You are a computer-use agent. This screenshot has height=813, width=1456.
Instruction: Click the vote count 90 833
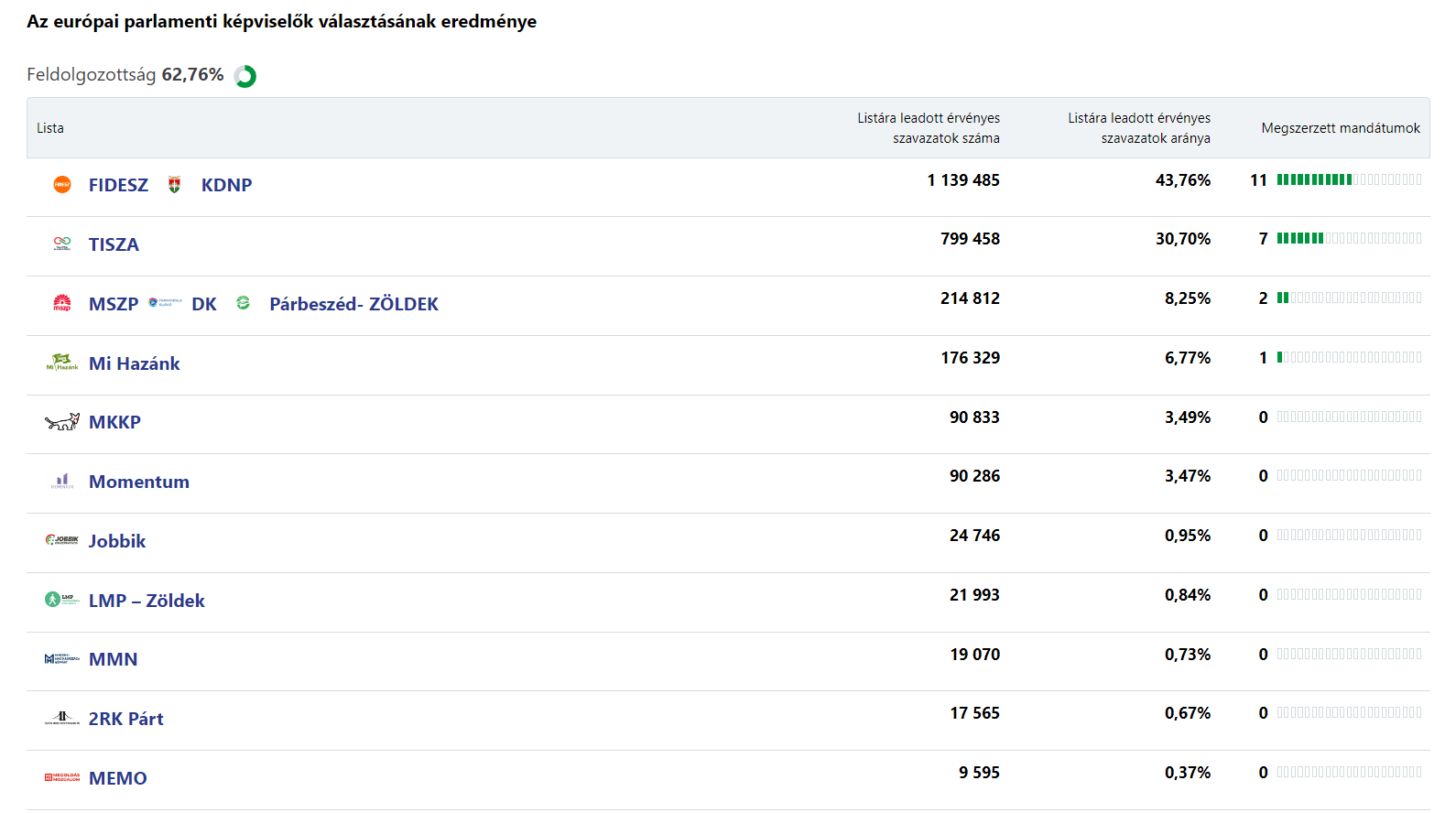974,417
